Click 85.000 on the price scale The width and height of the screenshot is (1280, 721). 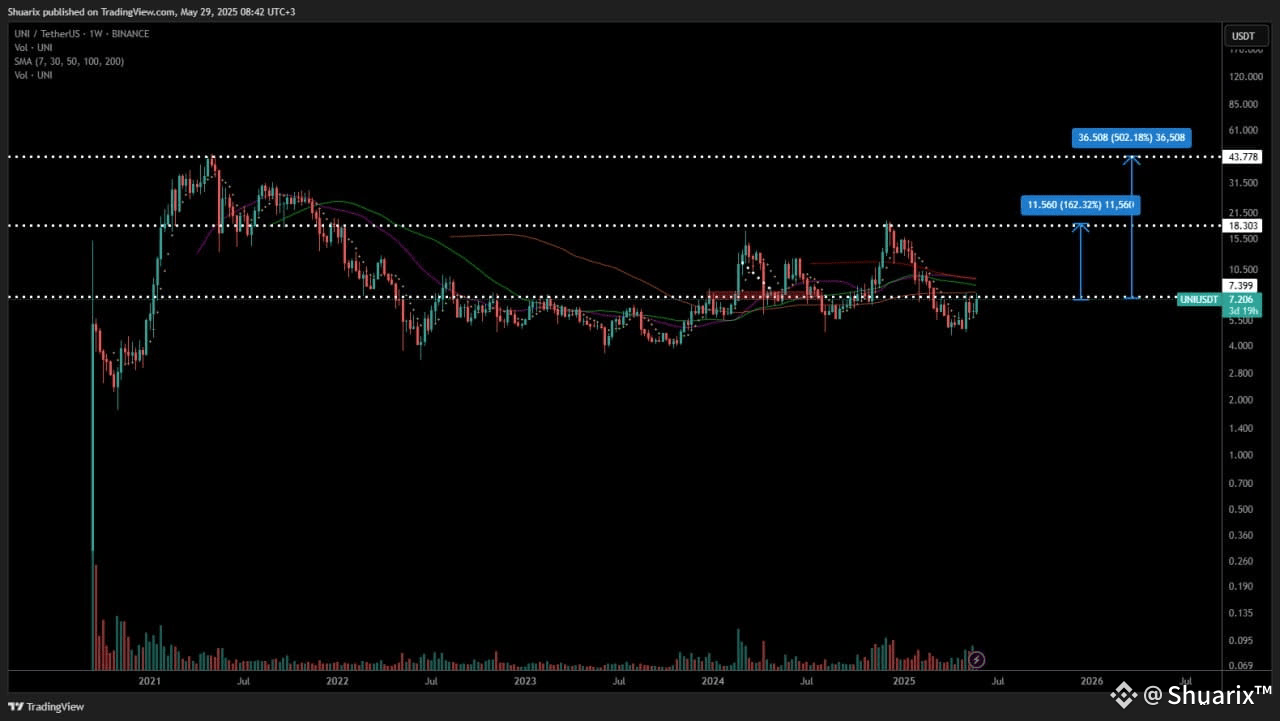point(1245,104)
